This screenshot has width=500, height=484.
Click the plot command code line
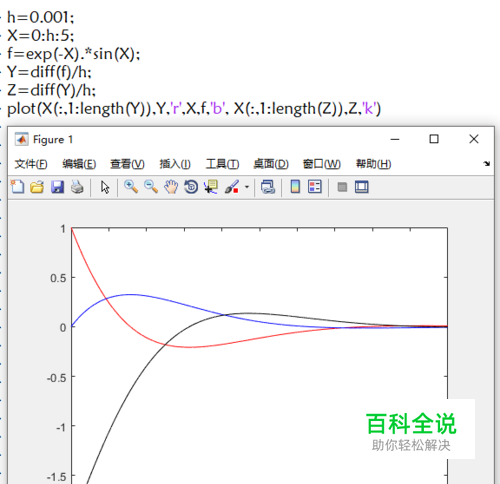[x=194, y=109]
